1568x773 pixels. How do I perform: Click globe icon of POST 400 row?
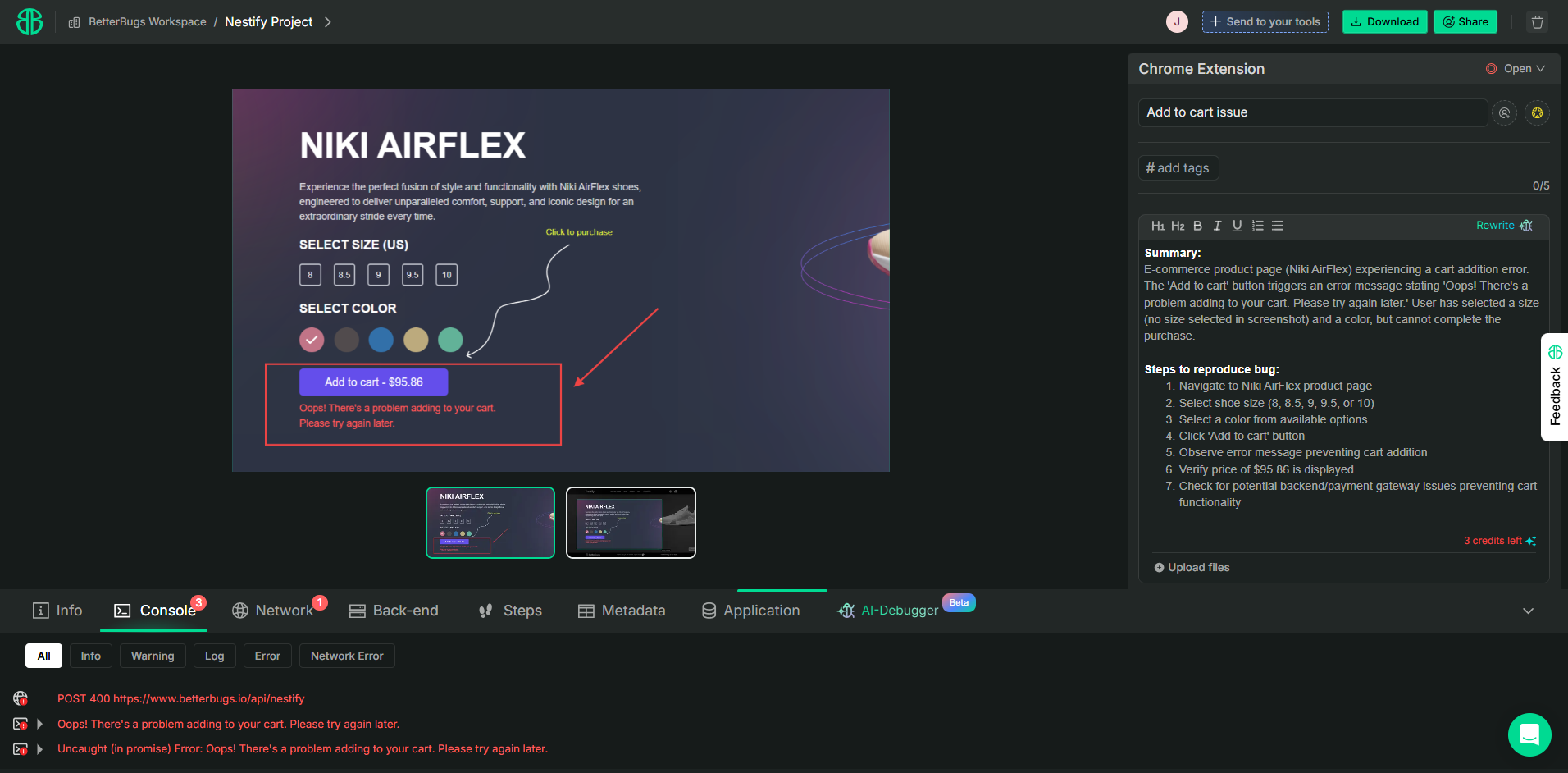point(21,698)
